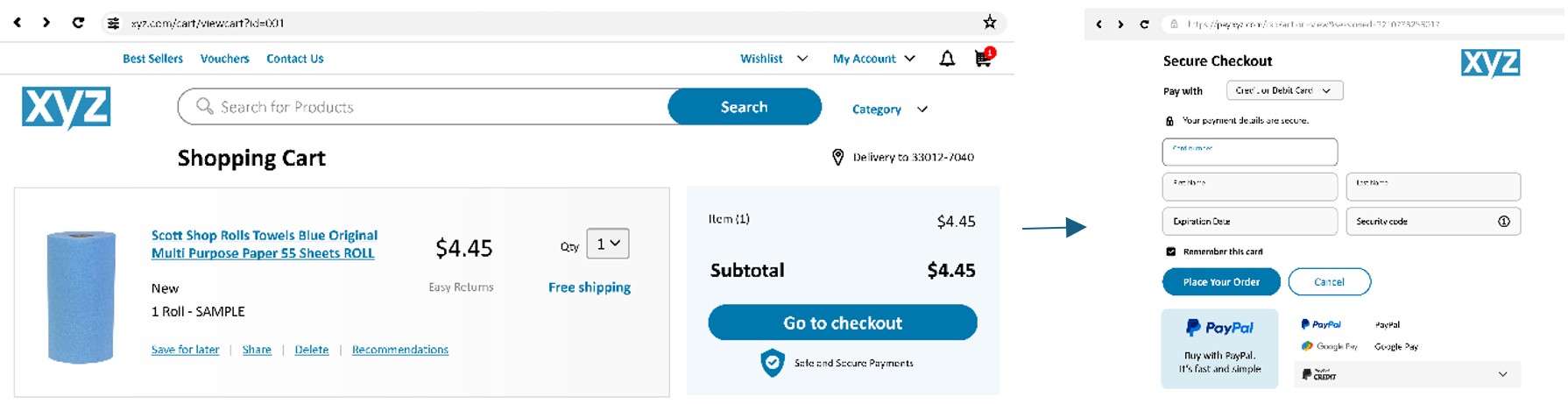Click the Save for later link

coord(185,350)
